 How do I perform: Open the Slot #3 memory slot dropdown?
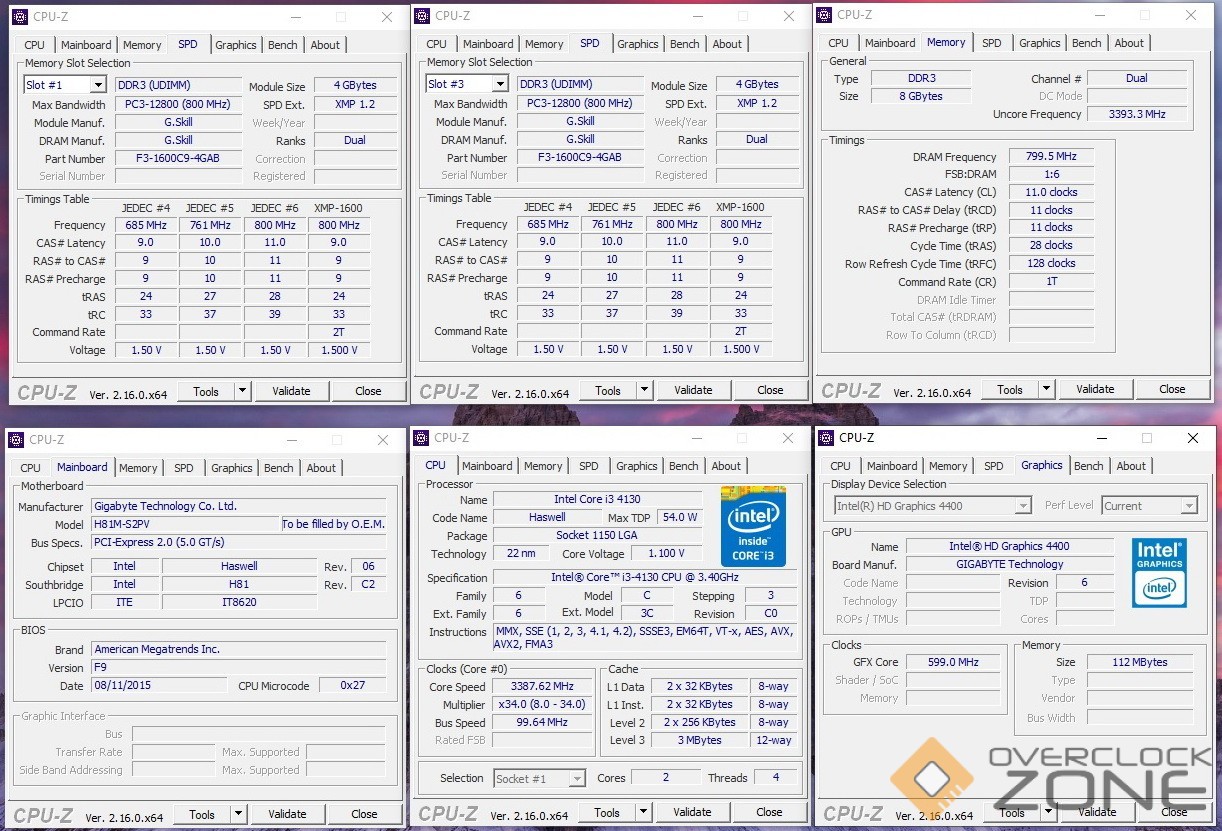(499, 84)
